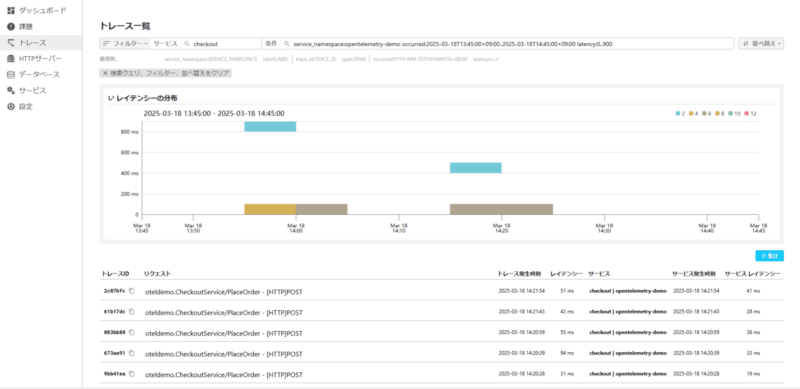Click the サービス search field with checkout
The height and width of the screenshot is (389, 800).
[x=222, y=44]
